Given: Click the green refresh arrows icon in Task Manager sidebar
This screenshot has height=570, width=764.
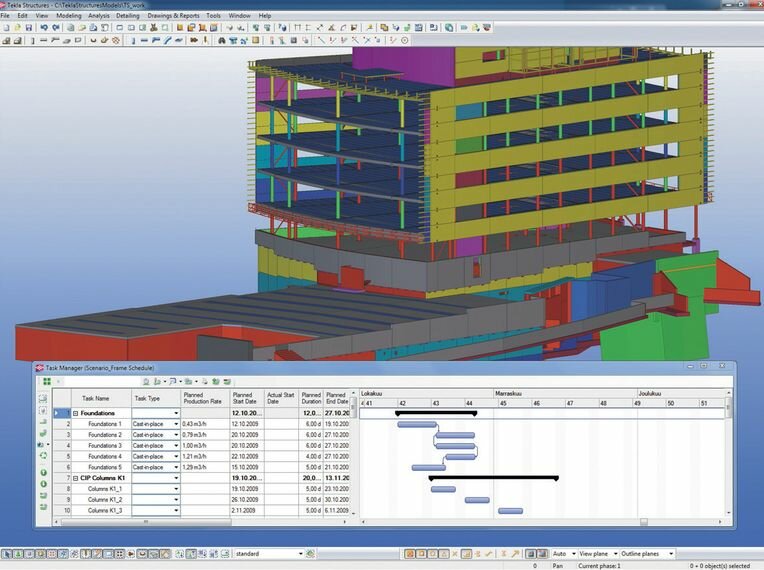Looking at the screenshot, I should tap(43, 456).
